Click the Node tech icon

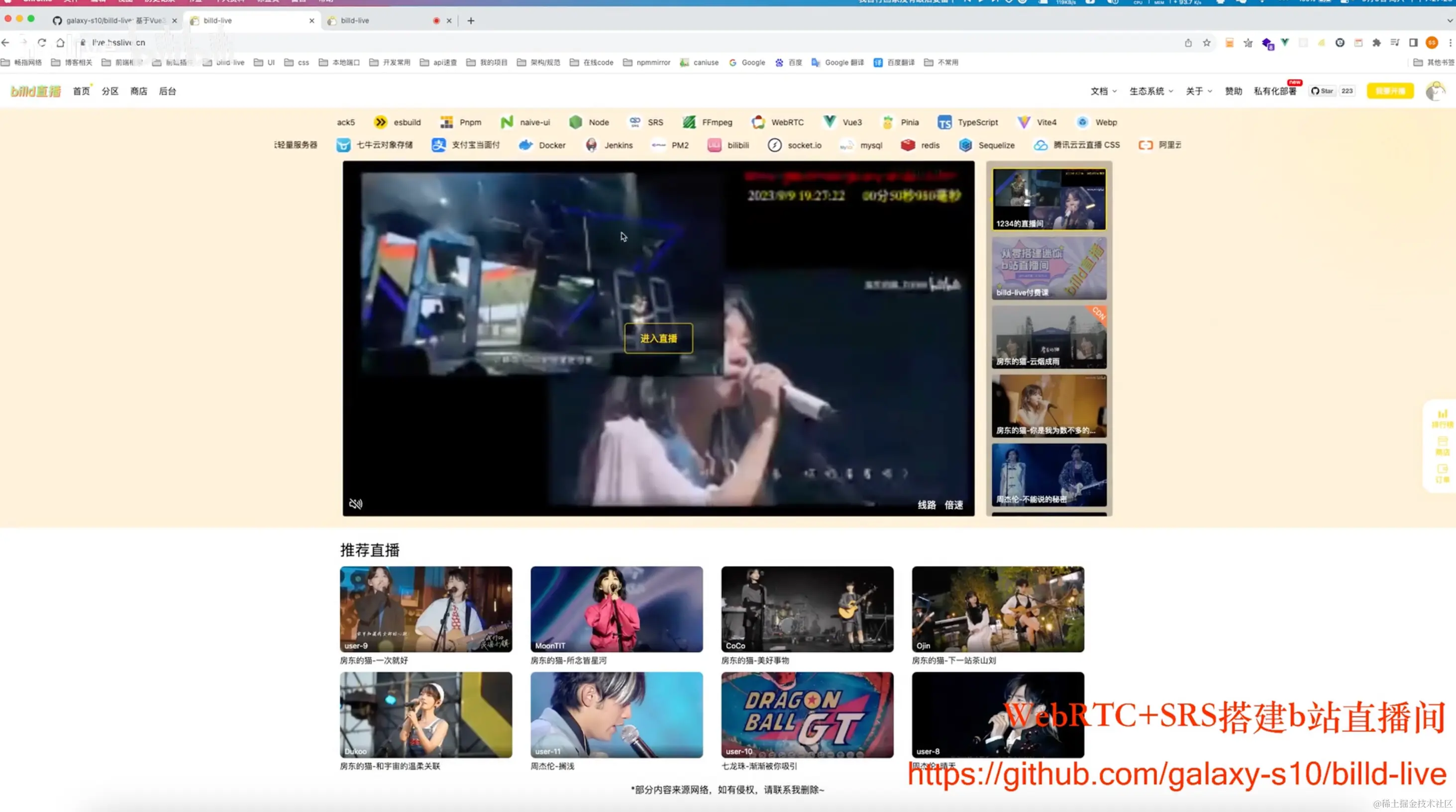575,122
